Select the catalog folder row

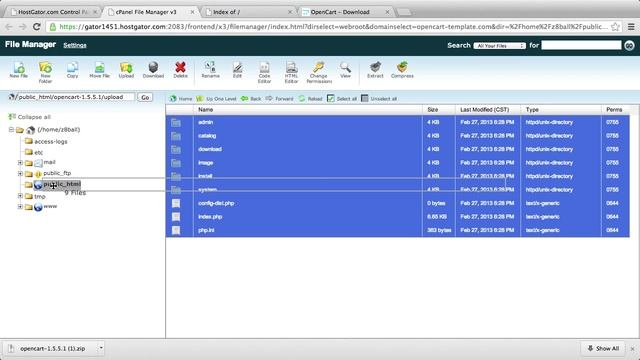pyautogui.click(x=398, y=136)
